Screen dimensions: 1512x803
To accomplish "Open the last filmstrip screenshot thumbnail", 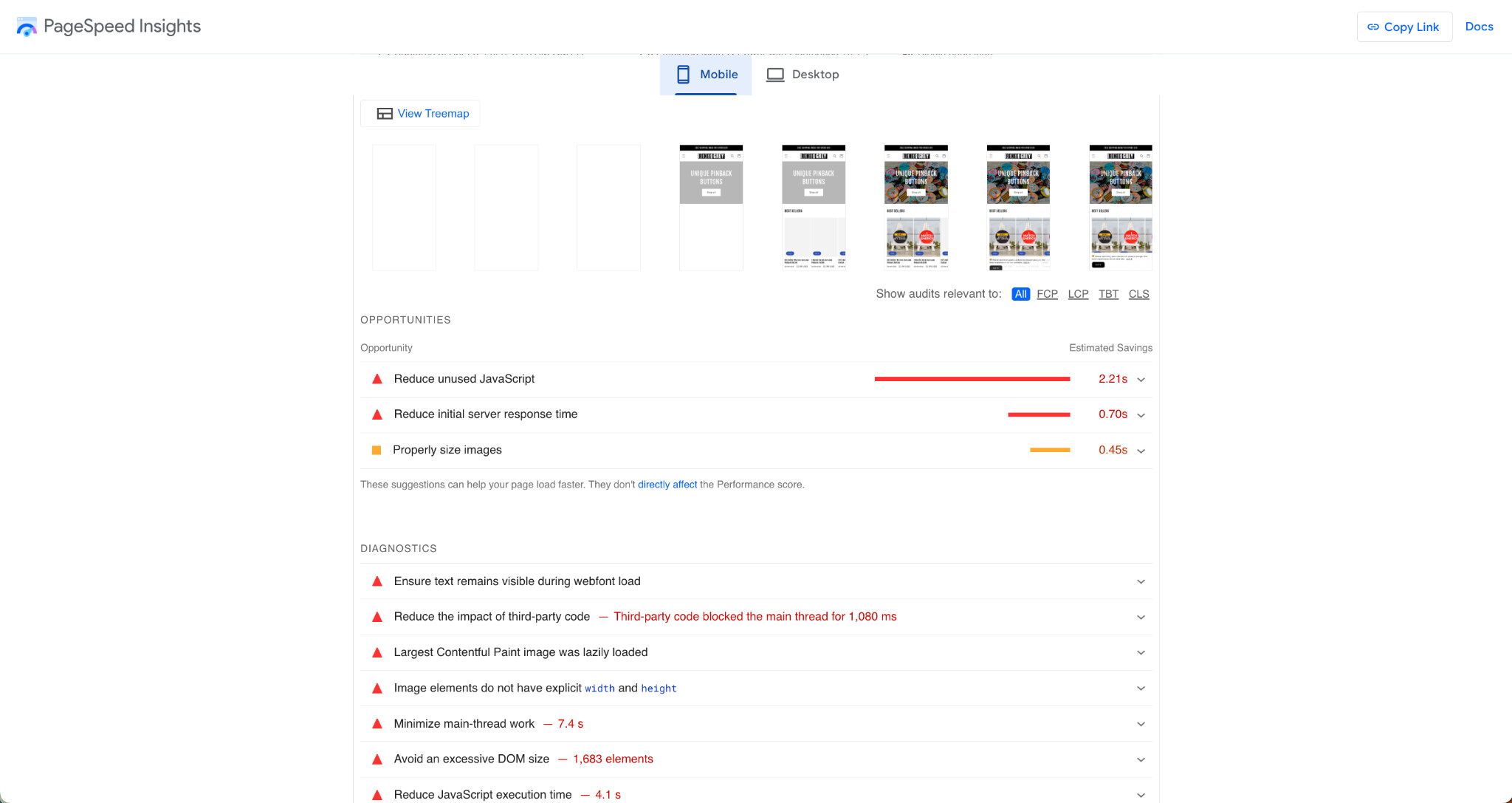I will tap(1120, 208).
